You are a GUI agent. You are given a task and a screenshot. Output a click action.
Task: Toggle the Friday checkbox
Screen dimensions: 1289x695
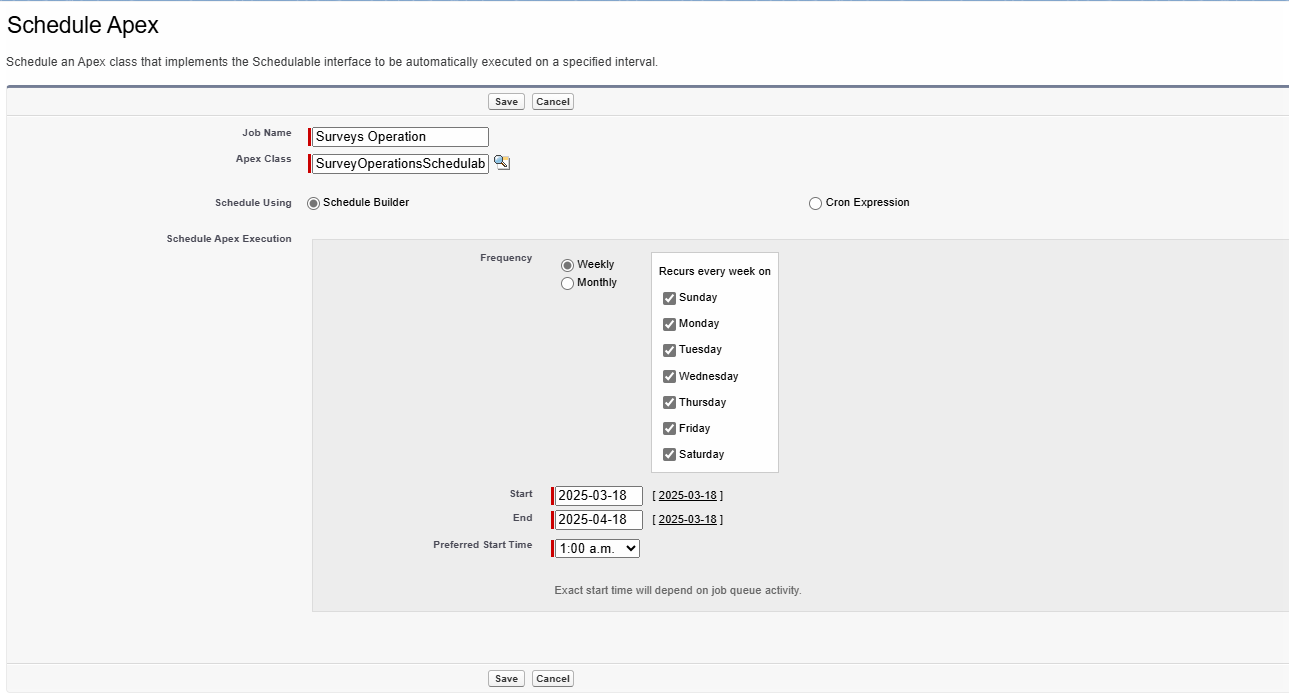tap(668, 428)
